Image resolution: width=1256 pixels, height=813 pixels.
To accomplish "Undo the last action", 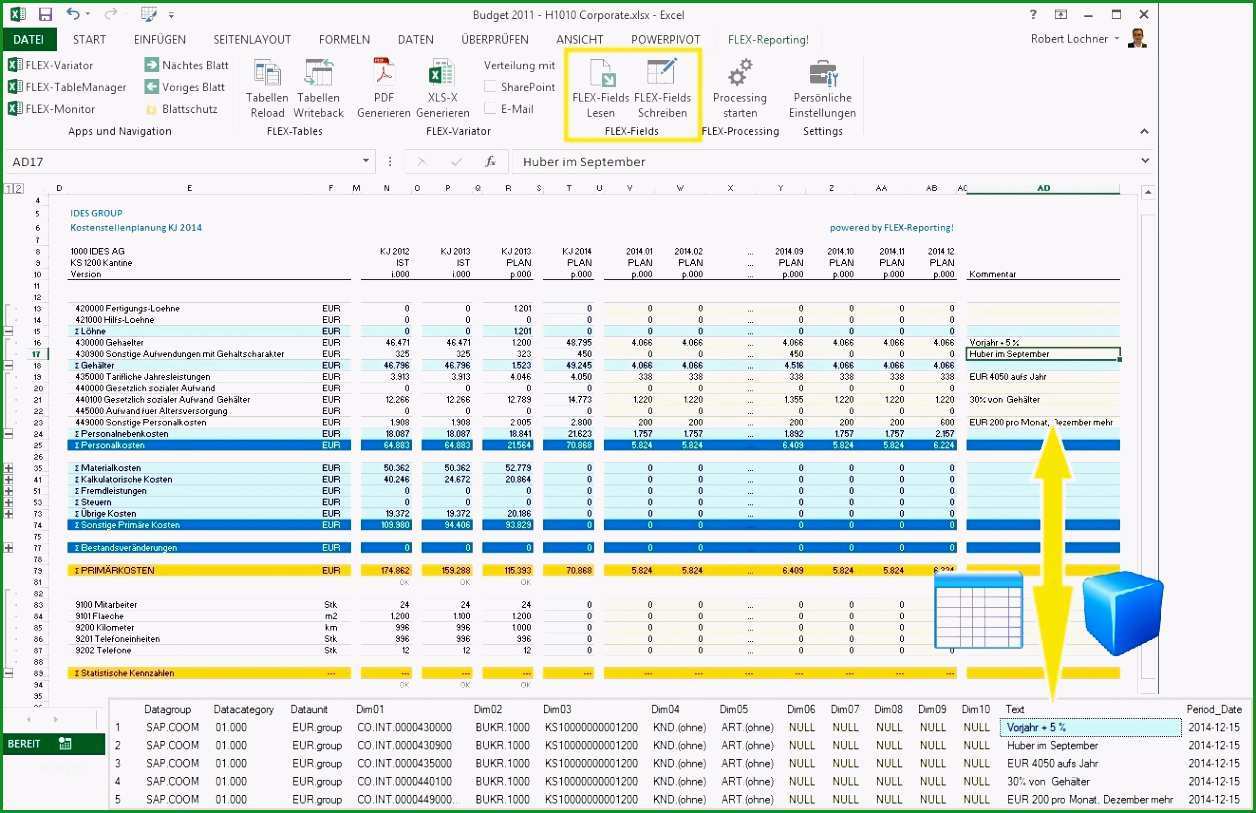I will (x=73, y=15).
